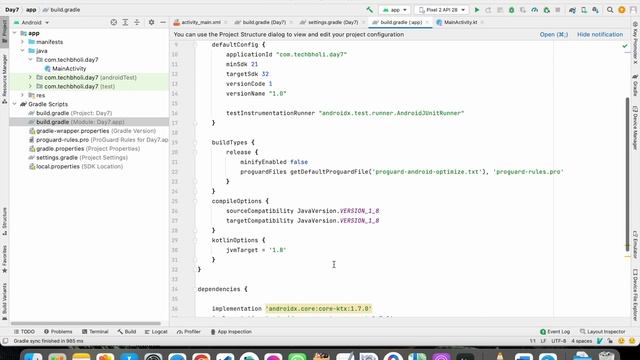Open the Android project view dropdown
The height and width of the screenshot is (360, 640).
(x=31, y=22)
